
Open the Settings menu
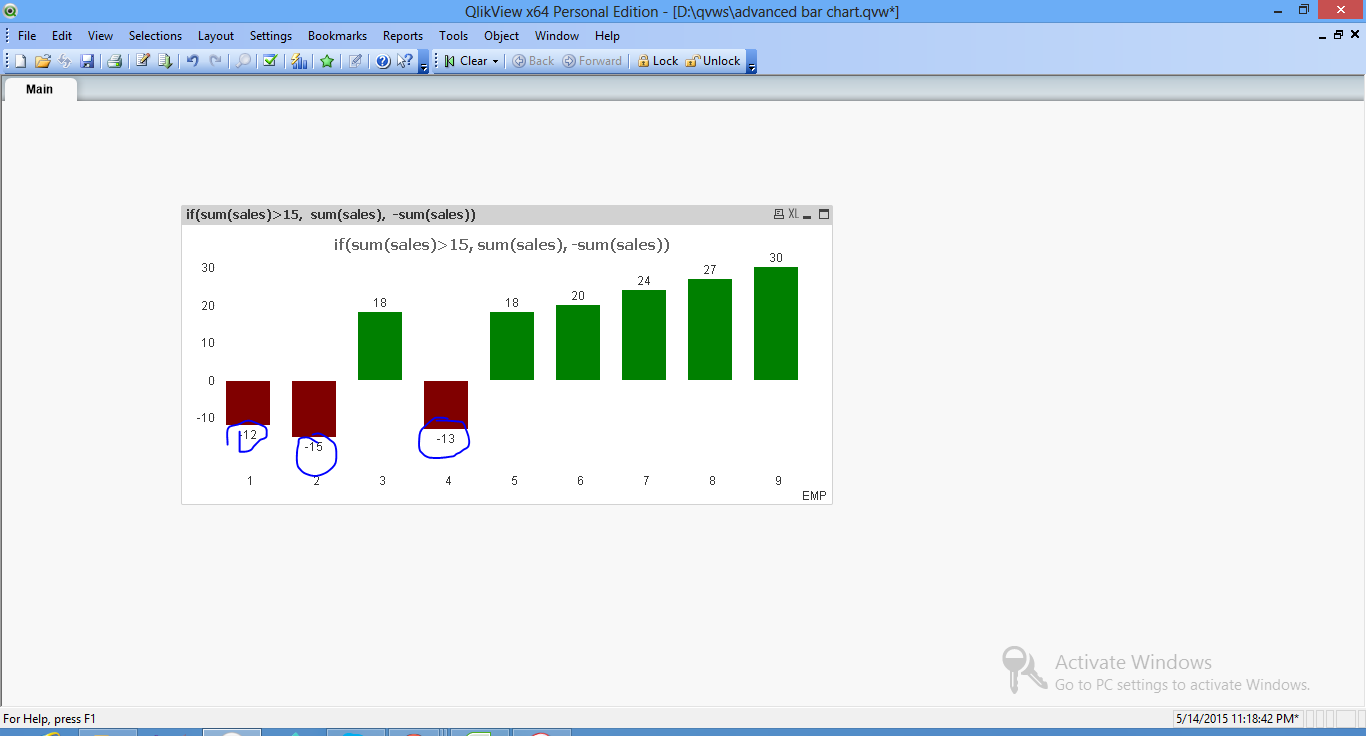click(271, 35)
